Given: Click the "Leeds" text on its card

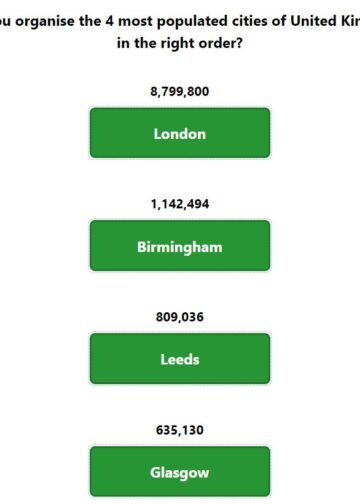Looking at the screenshot, I should (180, 360).
